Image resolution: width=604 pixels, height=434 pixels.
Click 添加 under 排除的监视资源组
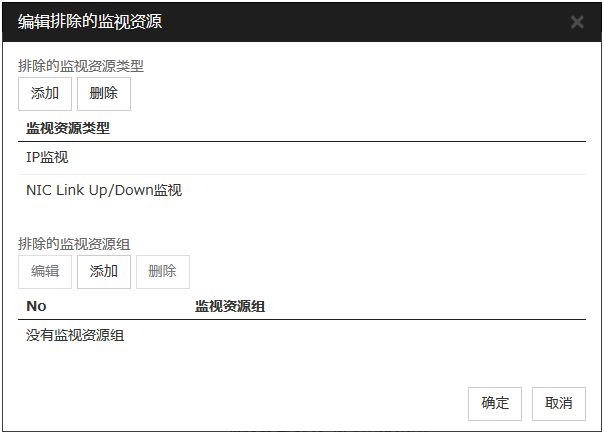(104, 271)
